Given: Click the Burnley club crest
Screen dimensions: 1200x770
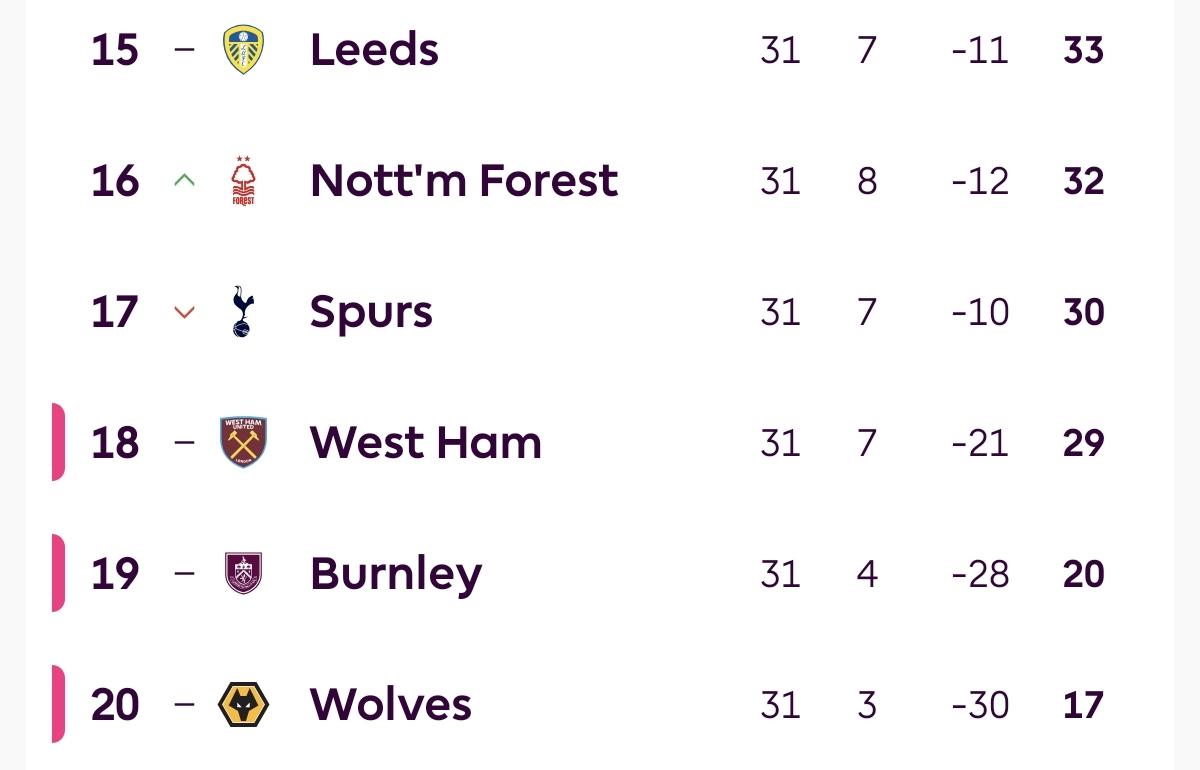Looking at the screenshot, I should click(x=243, y=574).
